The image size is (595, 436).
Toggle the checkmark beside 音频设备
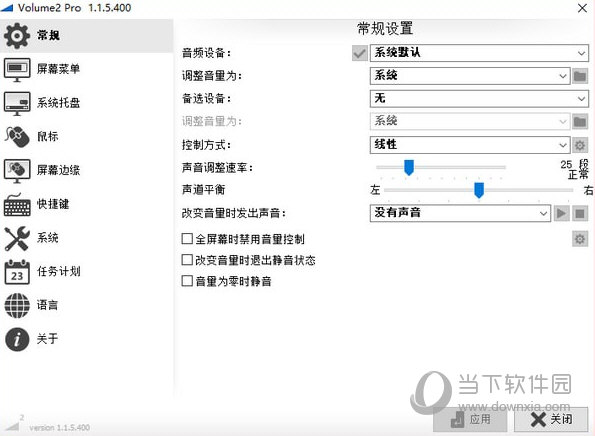pyautogui.click(x=359, y=53)
